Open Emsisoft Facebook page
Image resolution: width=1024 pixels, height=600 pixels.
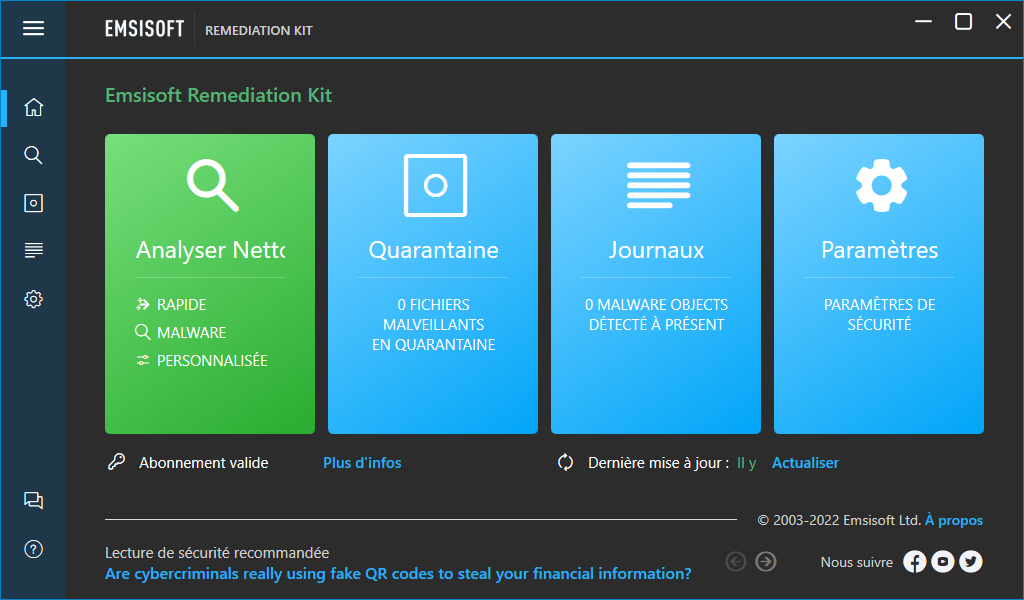point(914,561)
